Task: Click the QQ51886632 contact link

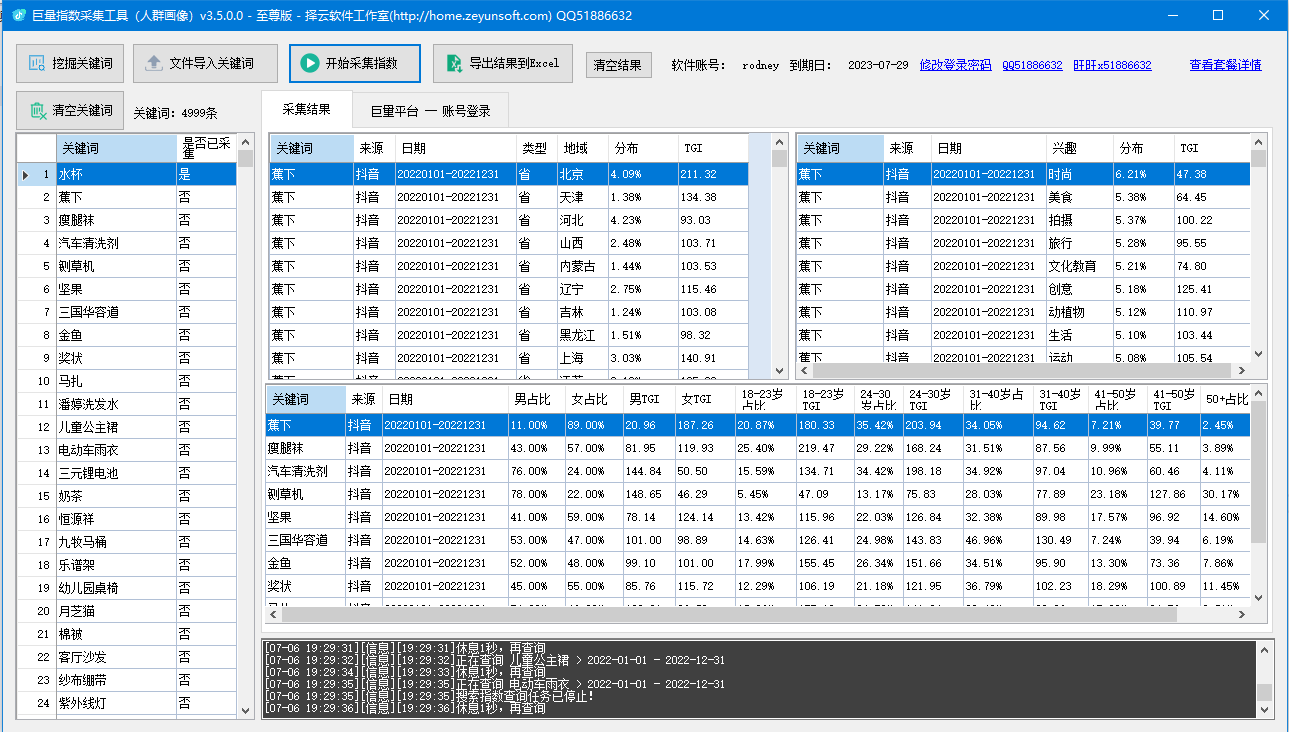Action: pos(1032,65)
